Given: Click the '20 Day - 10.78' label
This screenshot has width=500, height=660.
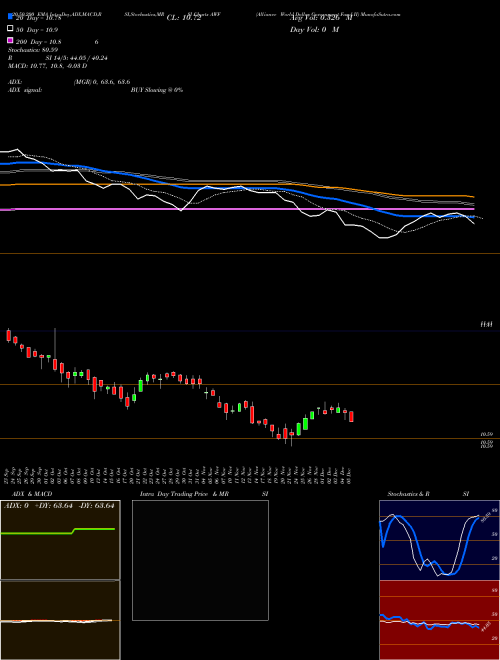Looking at the screenshot, I should click(38, 18).
